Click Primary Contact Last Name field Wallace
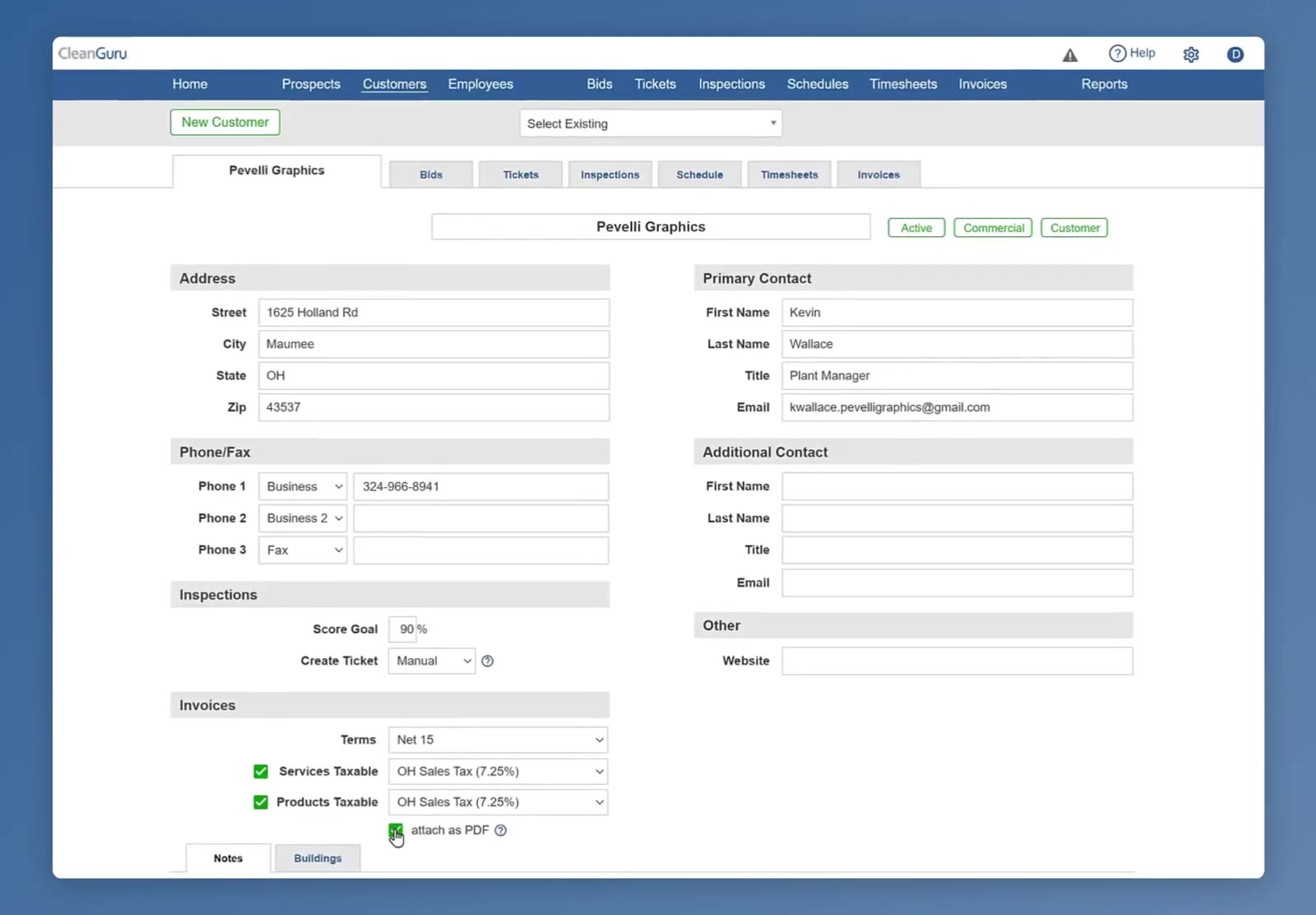The image size is (1316, 915). click(x=957, y=344)
